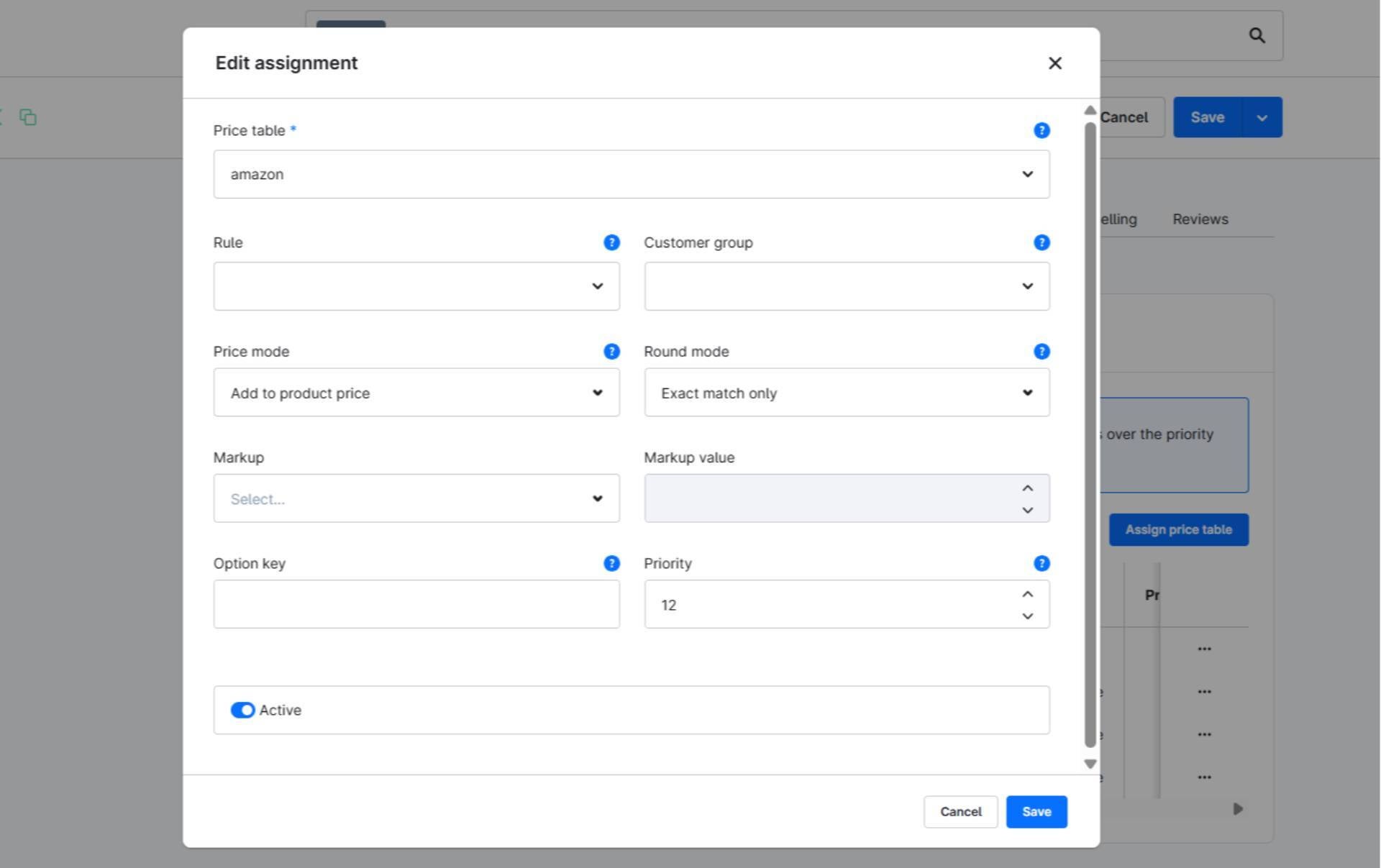Cancel the Edit assignment dialog
The image size is (1381, 868).
coord(960,812)
